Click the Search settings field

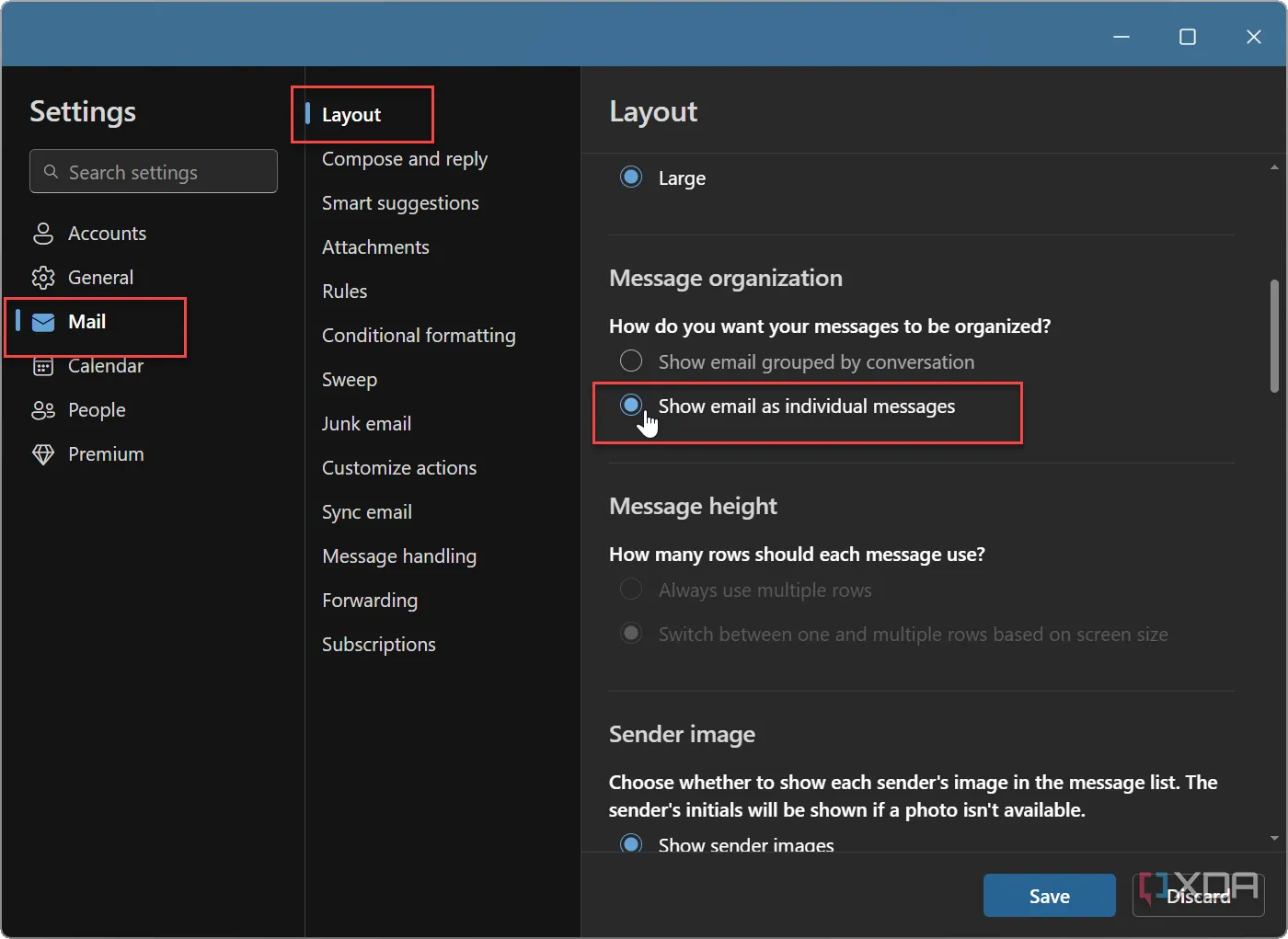pyautogui.click(x=166, y=172)
